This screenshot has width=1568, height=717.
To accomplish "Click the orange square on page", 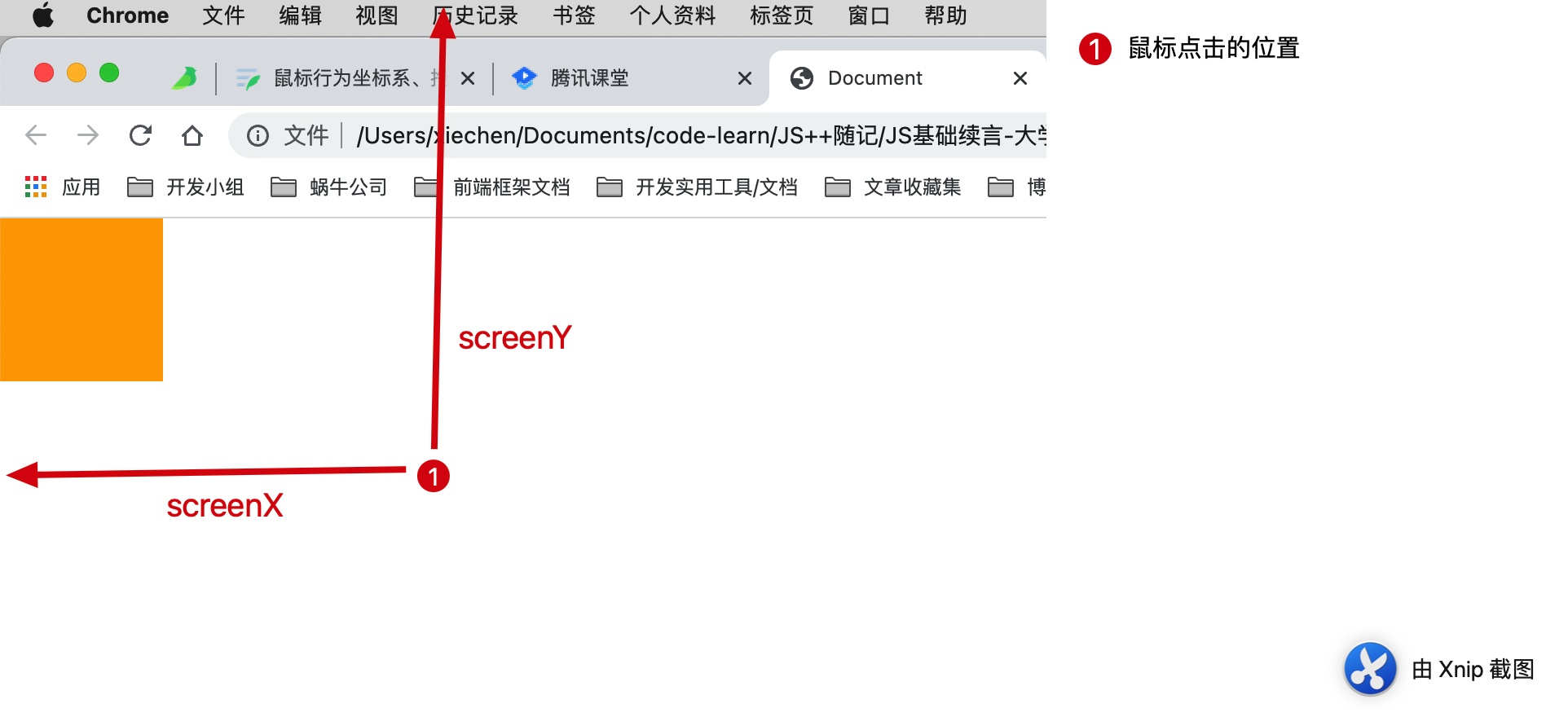I will [81, 299].
